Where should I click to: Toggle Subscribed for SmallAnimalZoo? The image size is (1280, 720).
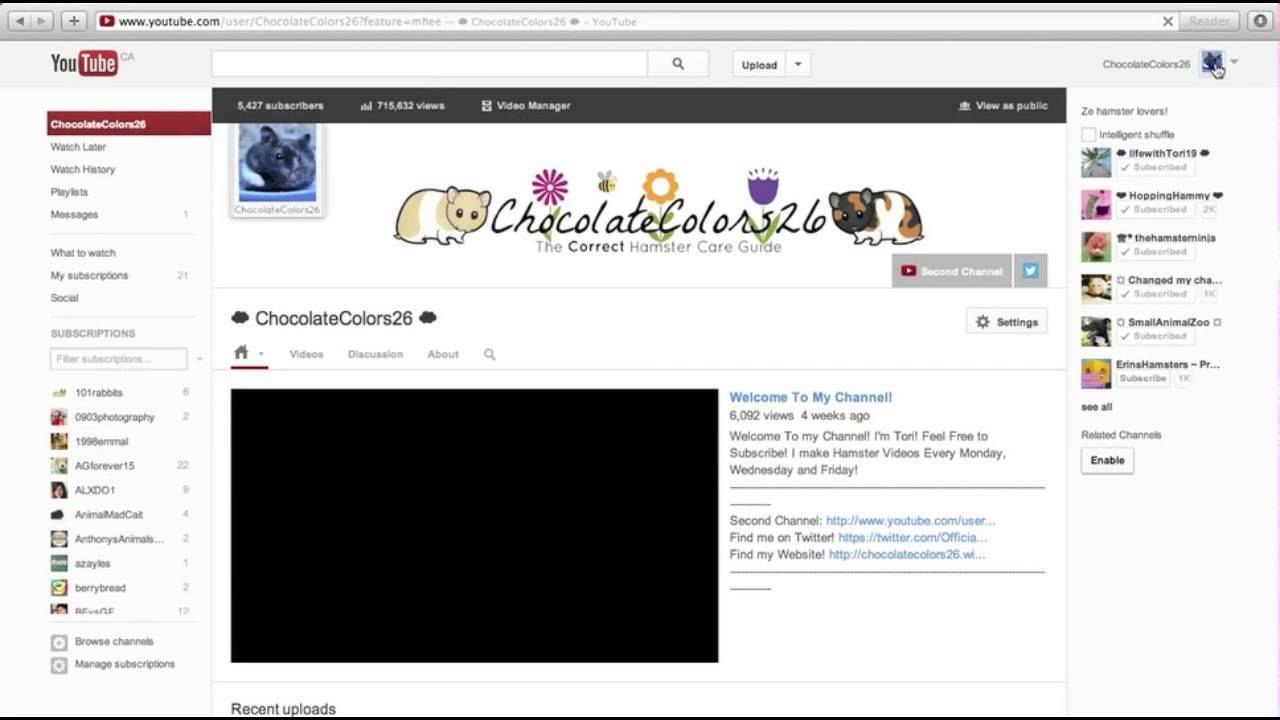tap(1153, 336)
